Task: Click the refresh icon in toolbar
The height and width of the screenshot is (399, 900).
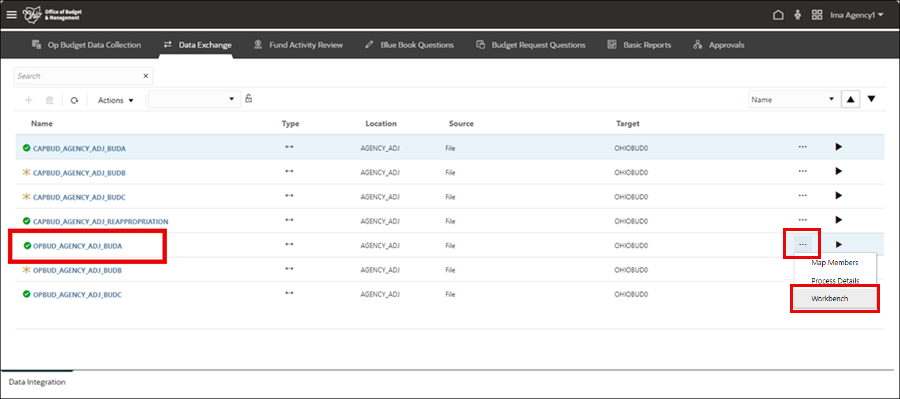Action: point(74,100)
